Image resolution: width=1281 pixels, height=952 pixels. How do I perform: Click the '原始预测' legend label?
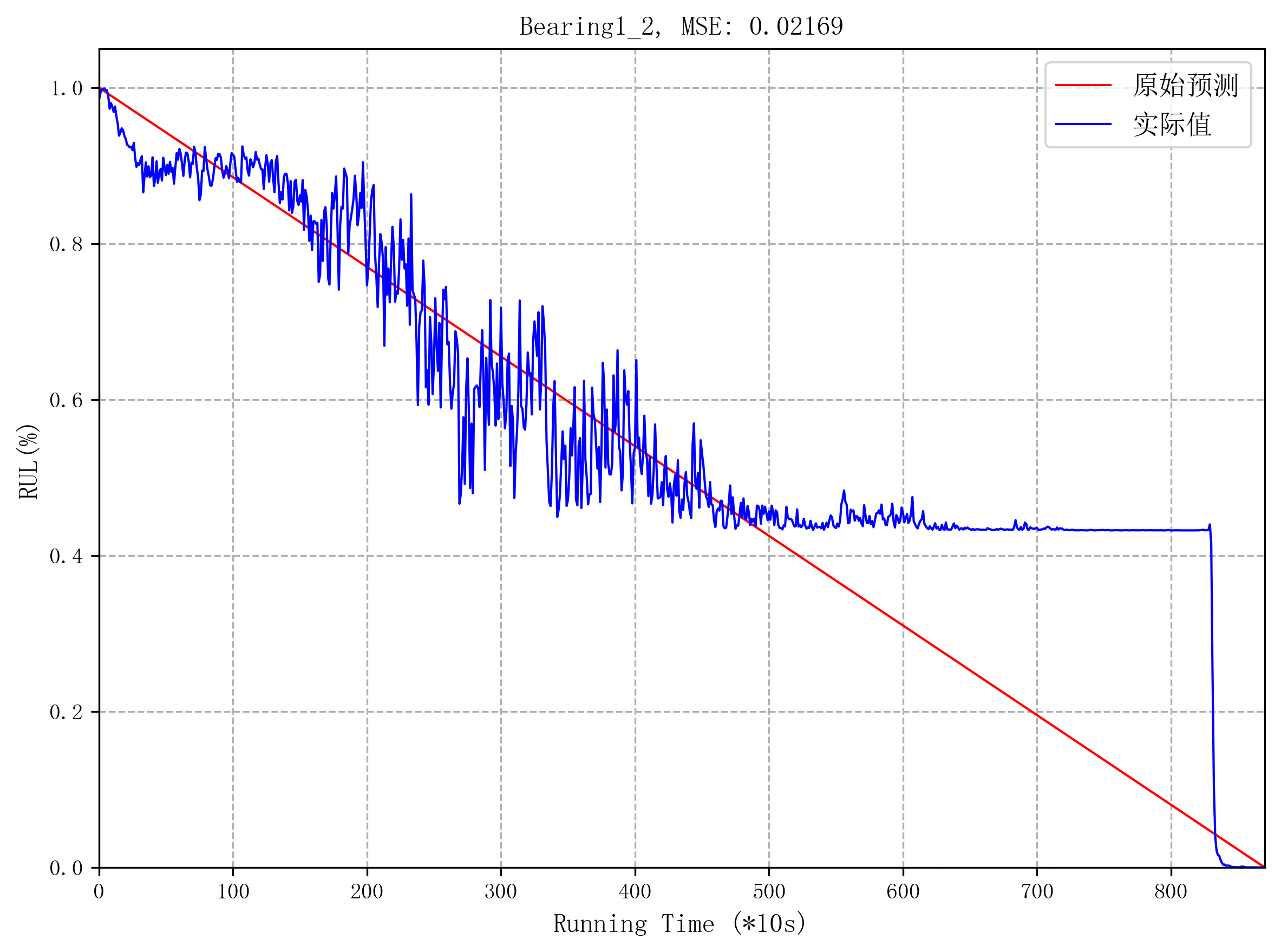(x=1185, y=85)
